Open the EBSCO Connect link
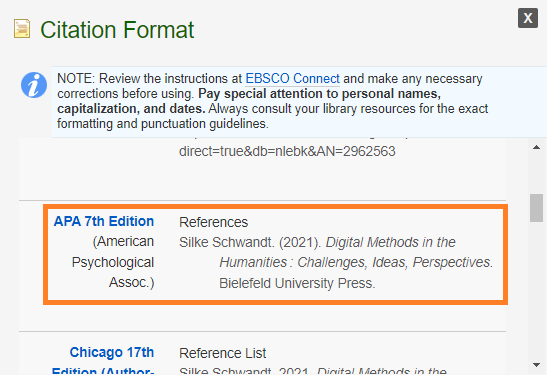Viewport: 547px width, 375px height. pos(292,78)
